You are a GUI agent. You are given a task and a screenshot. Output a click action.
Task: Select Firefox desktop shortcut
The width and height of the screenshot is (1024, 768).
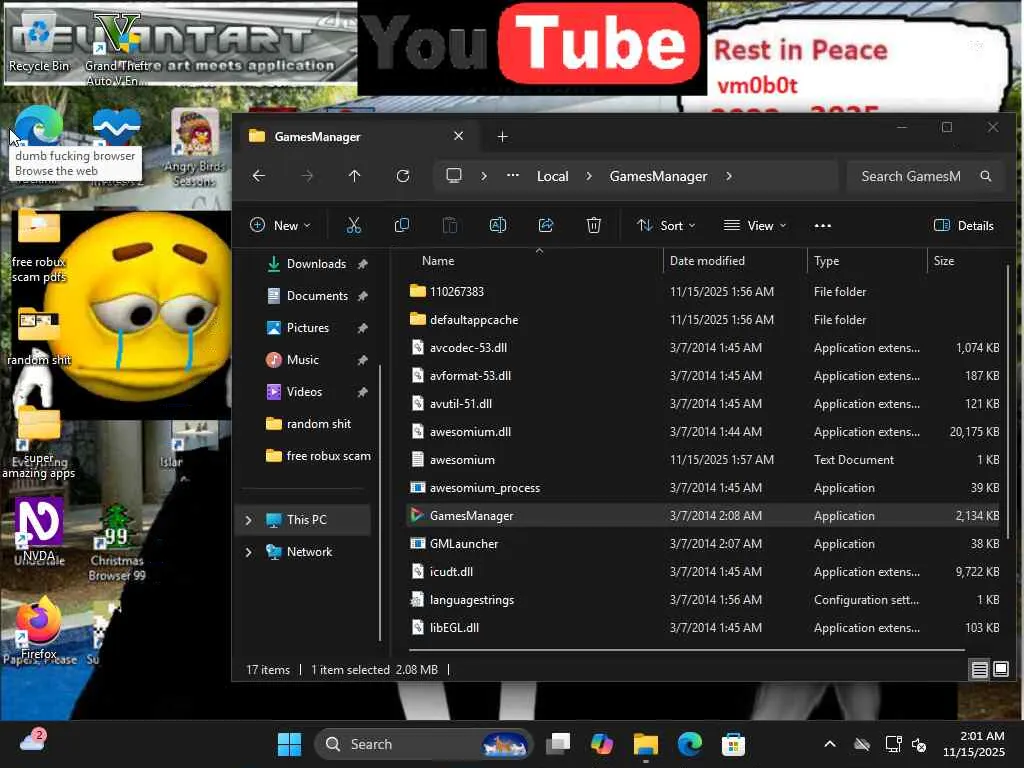click(39, 628)
